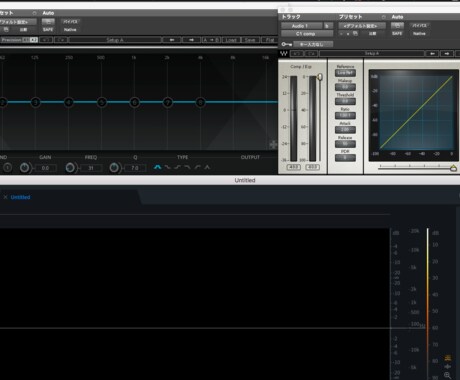The image size is (460, 380).
Task: Toggle Bypass (バイパス) in C1 comp window
Action: 419,26
